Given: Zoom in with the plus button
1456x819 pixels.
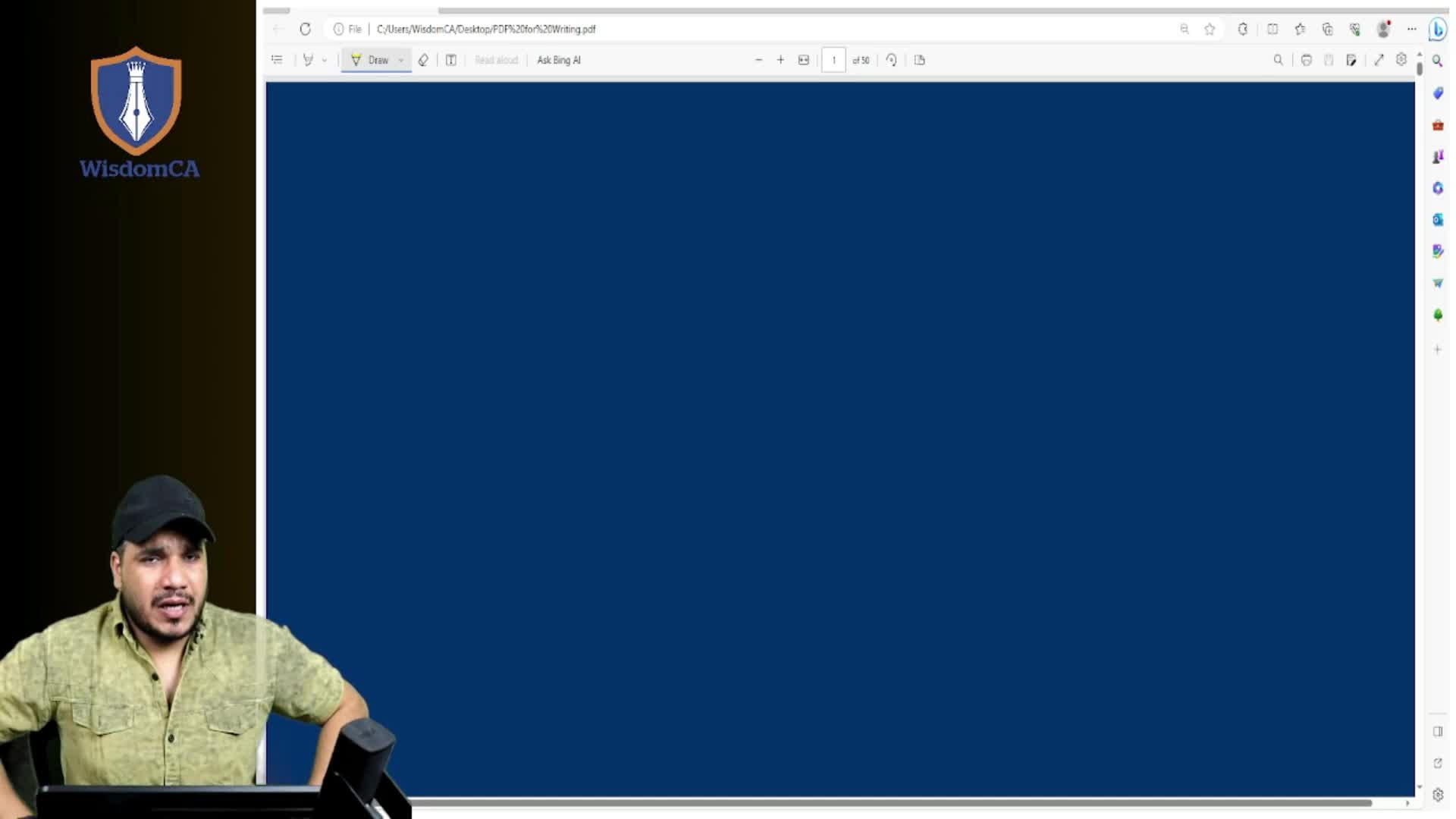Looking at the screenshot, I should point(780,60).
